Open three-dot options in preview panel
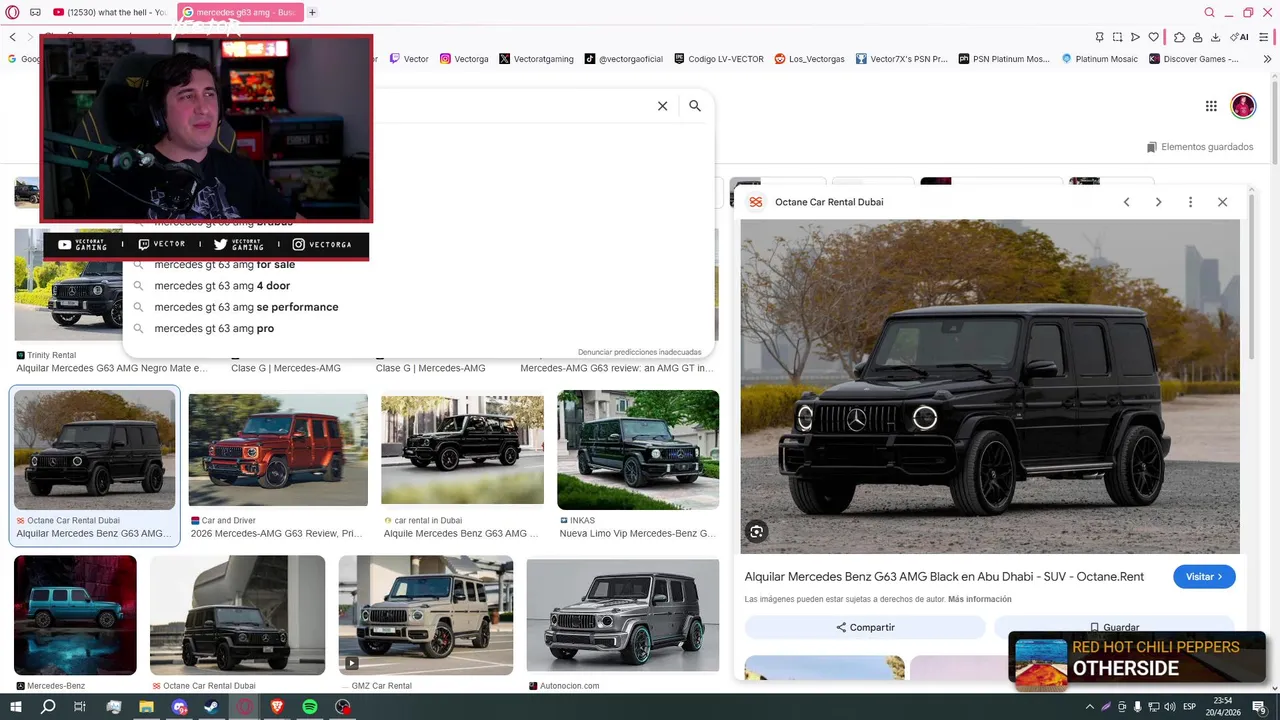The height and width of the screenshot is (720, 1280). click(1190, 202)
